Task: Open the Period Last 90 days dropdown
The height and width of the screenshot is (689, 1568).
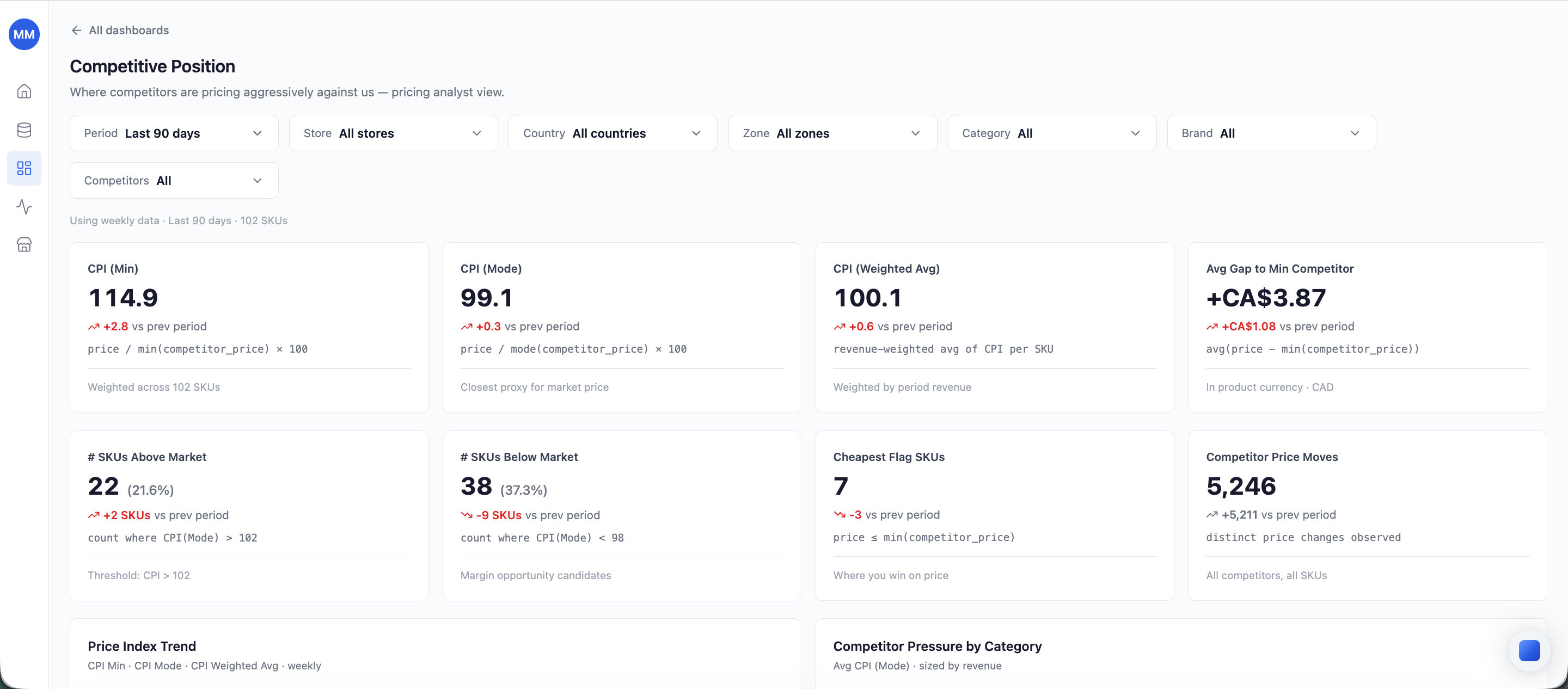Action: tap(174, 133)
